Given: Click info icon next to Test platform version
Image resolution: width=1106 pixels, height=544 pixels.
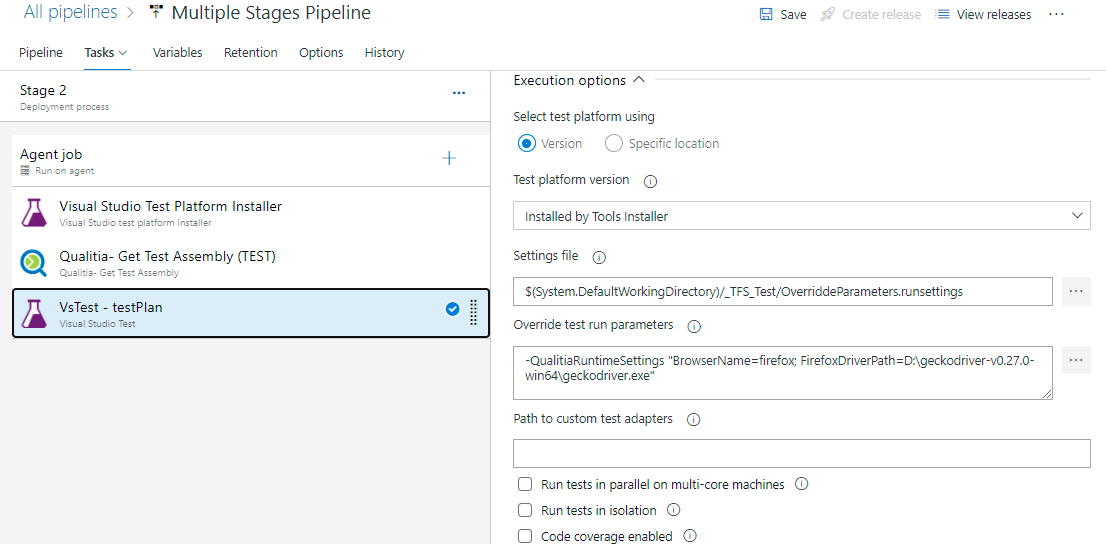Looking at the screenshot, I should pyautogui.click(x=650, y=181).
